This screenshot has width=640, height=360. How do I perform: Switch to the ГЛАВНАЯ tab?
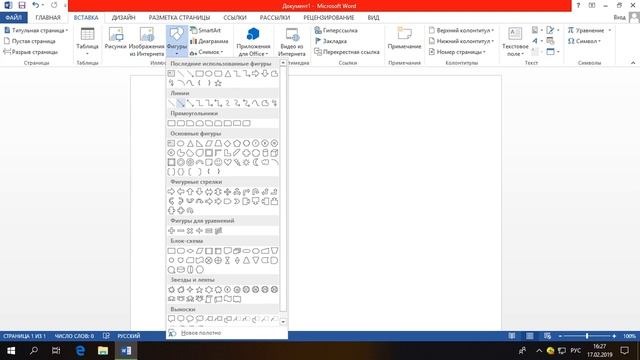[48, 18]
